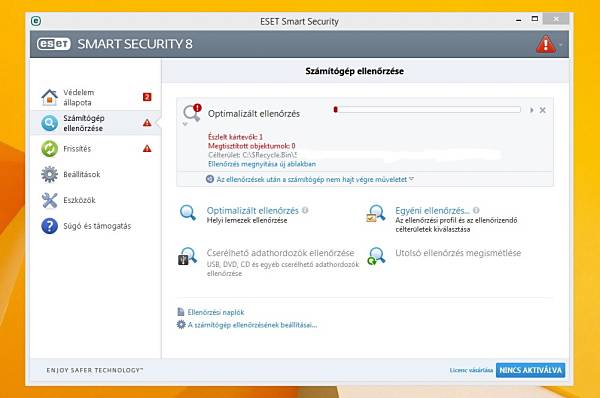Click document icon next to Ellenőrzési naplók
The height and width of the screenshot is (398, 600).
181,312
